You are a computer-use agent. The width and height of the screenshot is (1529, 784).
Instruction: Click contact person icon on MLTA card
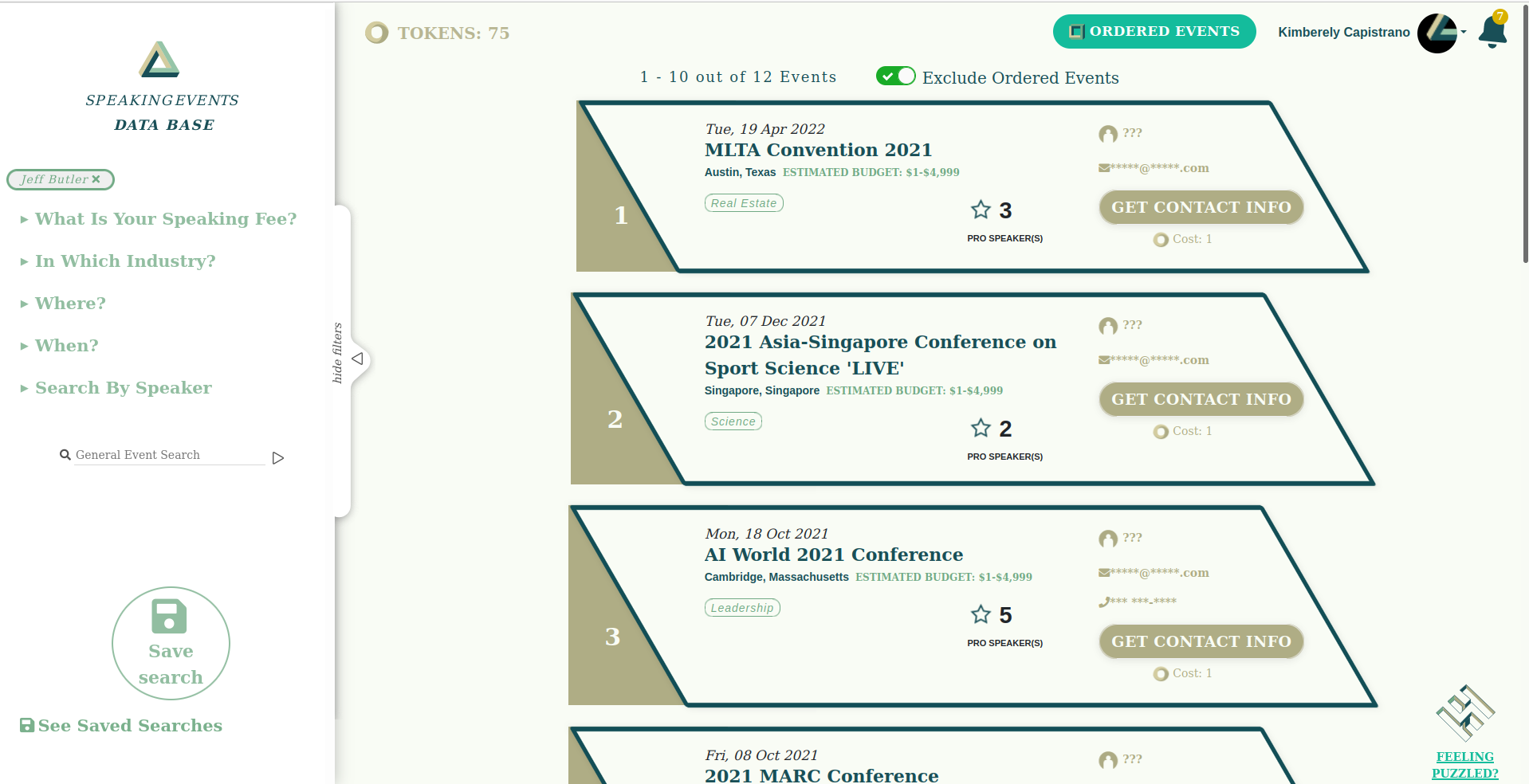[x=1108, y=134]
